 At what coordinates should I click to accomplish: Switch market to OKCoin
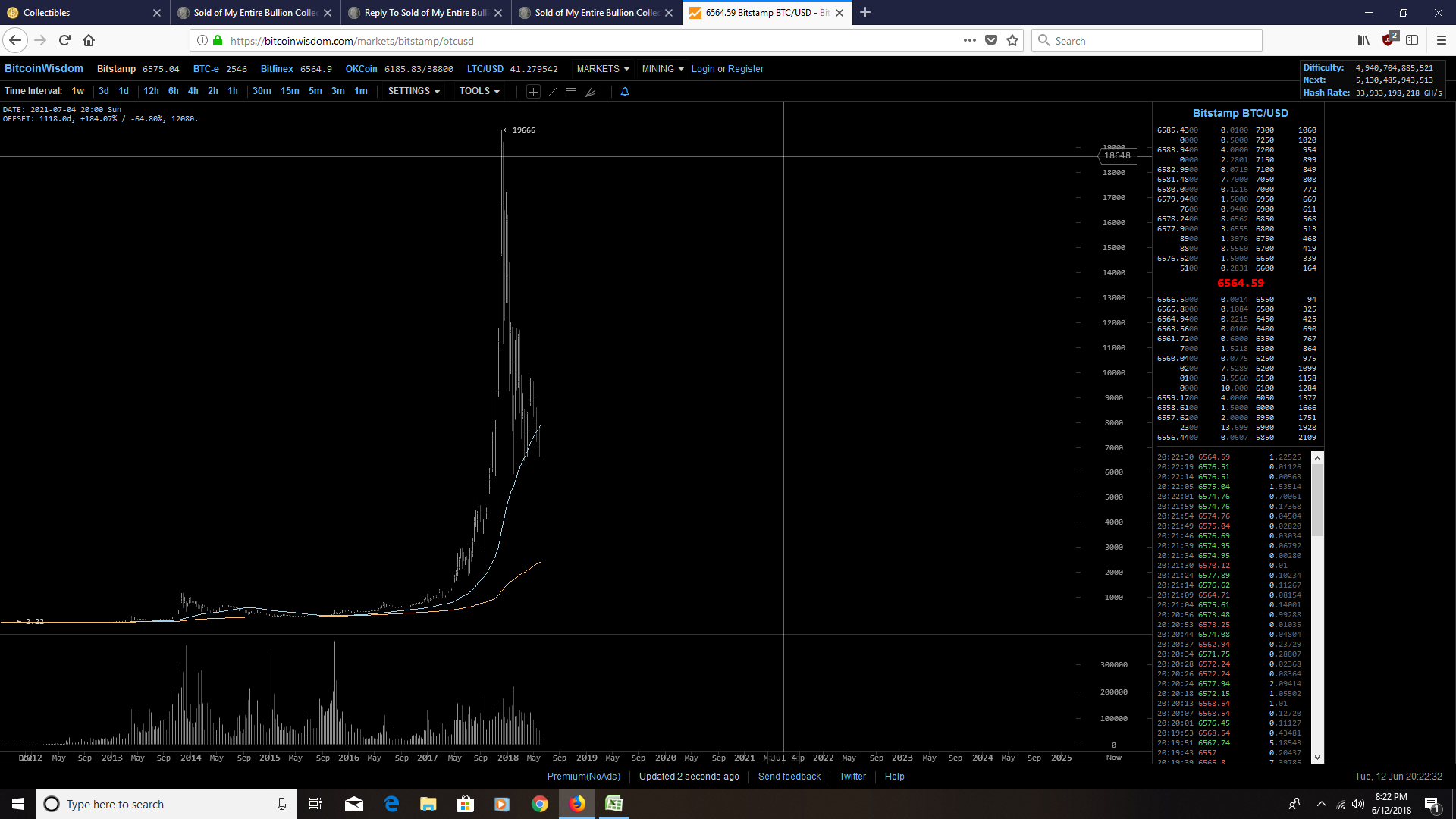361,69
